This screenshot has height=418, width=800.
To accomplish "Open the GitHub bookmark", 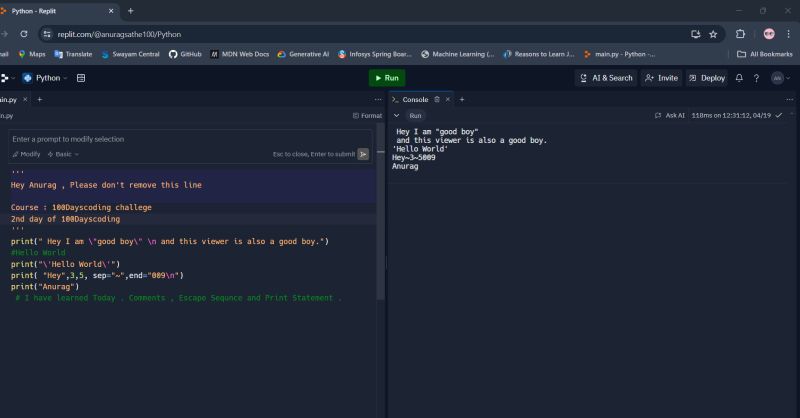I will (x=185, y=54).
